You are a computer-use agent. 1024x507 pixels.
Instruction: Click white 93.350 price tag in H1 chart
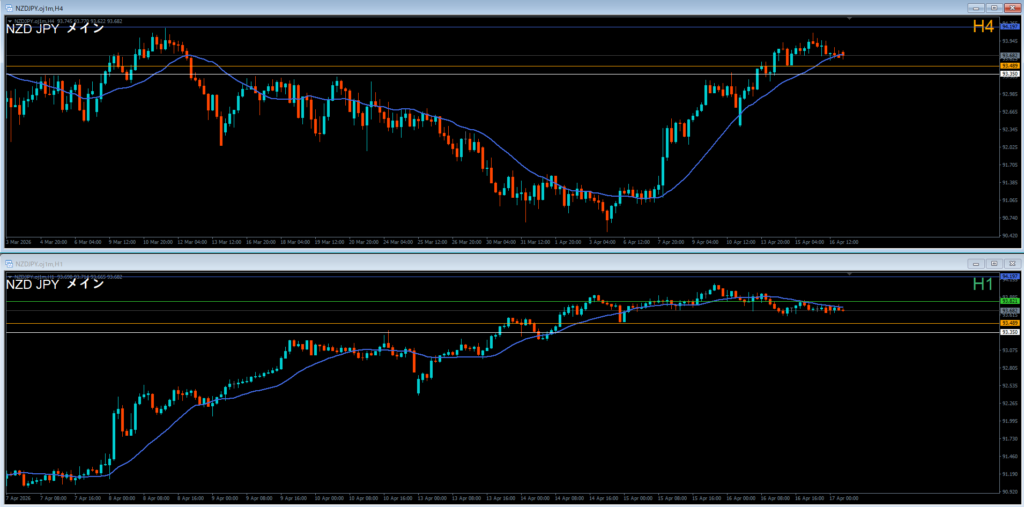pos(1009,332)
